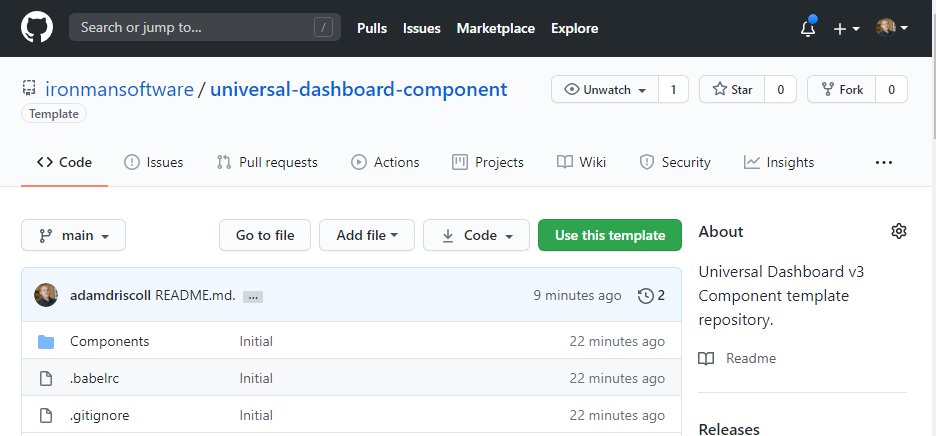Expand commit message ellipsis button
This screenshot has height=436, width=936.
pos(252,296)
